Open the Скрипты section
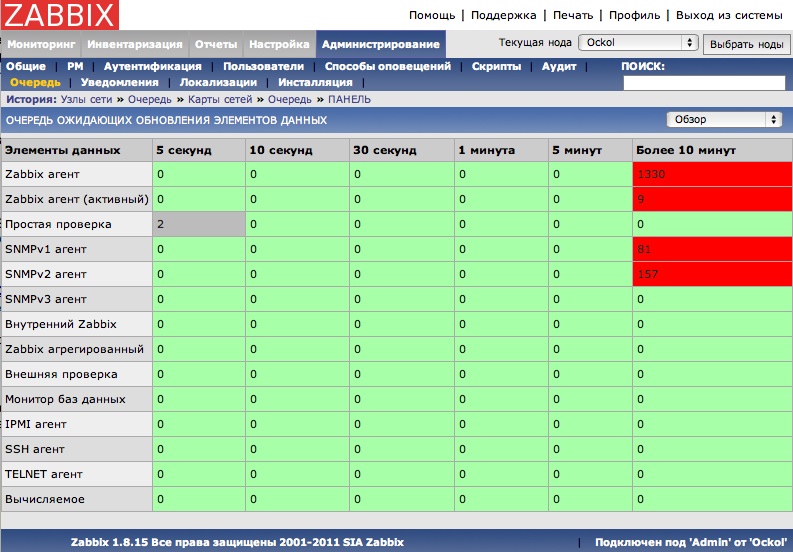This screenshot has width=793, height=552. pos(495,66)
